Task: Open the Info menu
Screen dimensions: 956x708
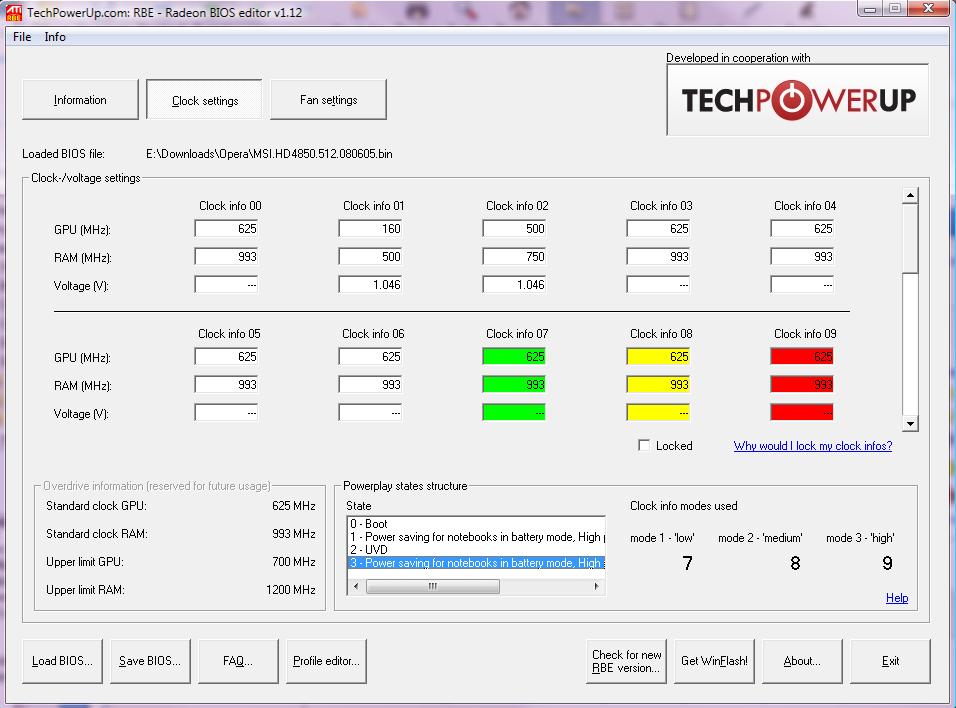Action: click(55, 37)
